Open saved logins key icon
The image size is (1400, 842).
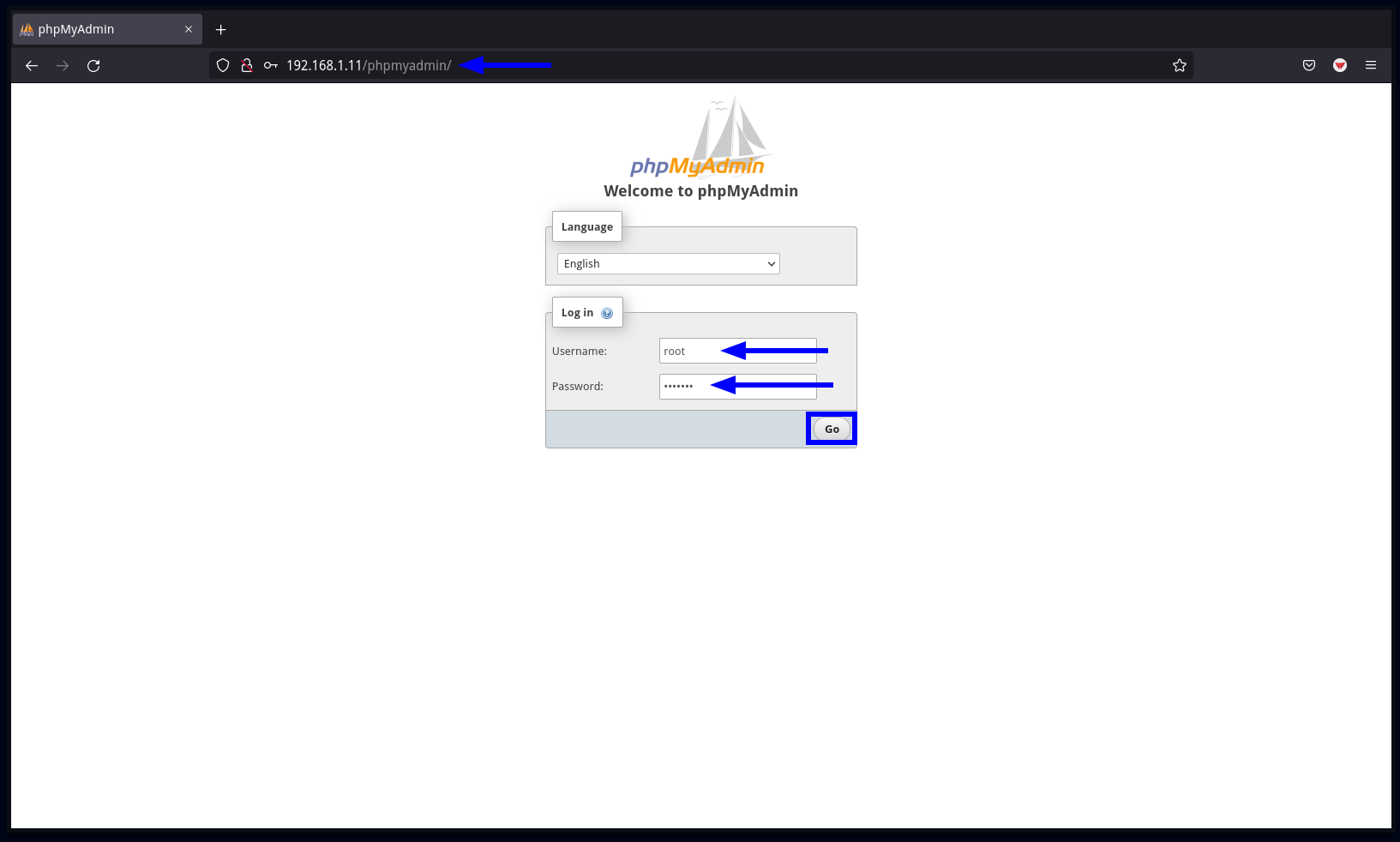click(271, 65)
